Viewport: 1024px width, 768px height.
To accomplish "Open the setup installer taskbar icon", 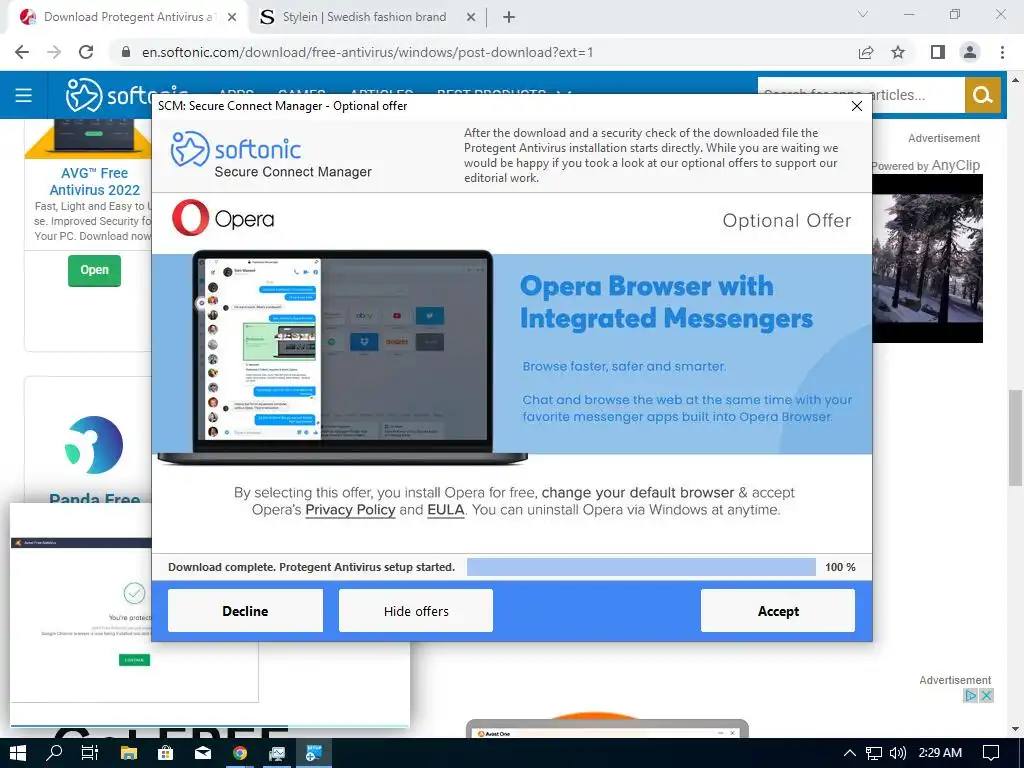I will (x=314, y=753).
